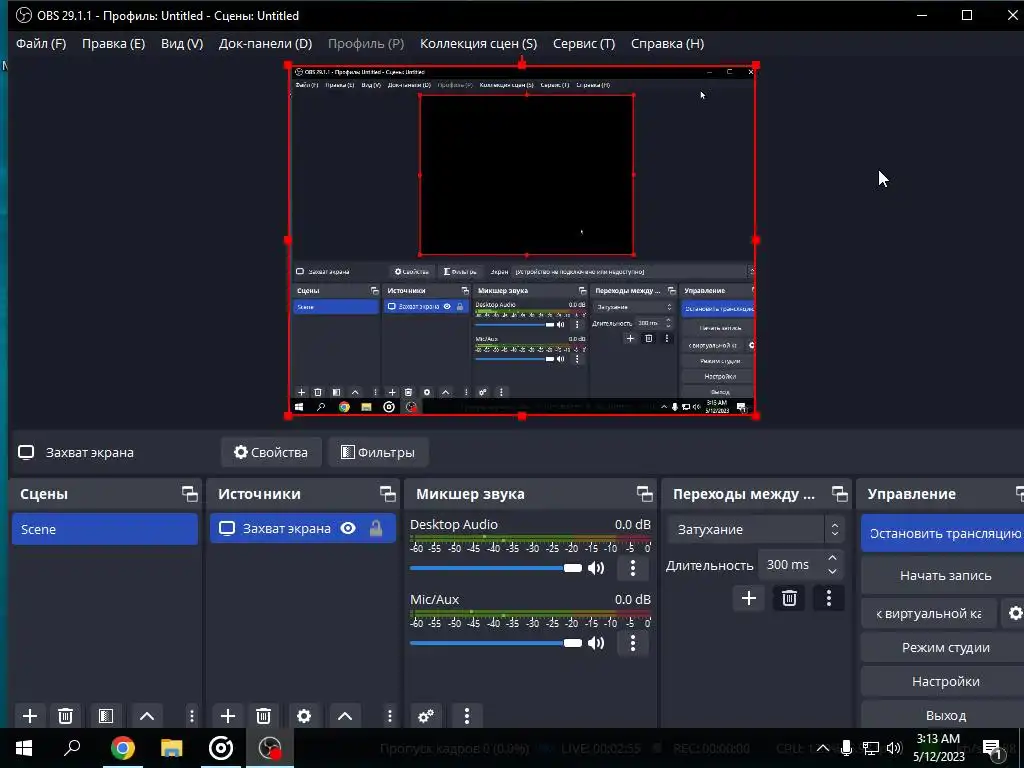This screenshot has width=1024, height=768.
Task: Open the Правка (E) menu
Action: (113, 44)
